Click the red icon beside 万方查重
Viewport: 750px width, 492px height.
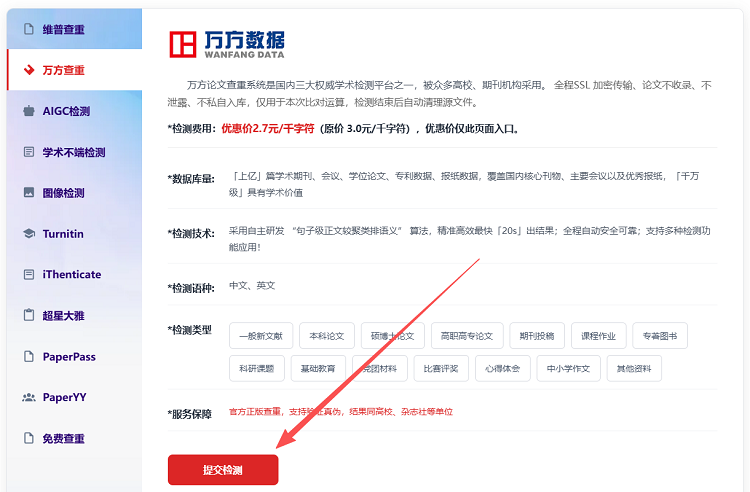29,70
